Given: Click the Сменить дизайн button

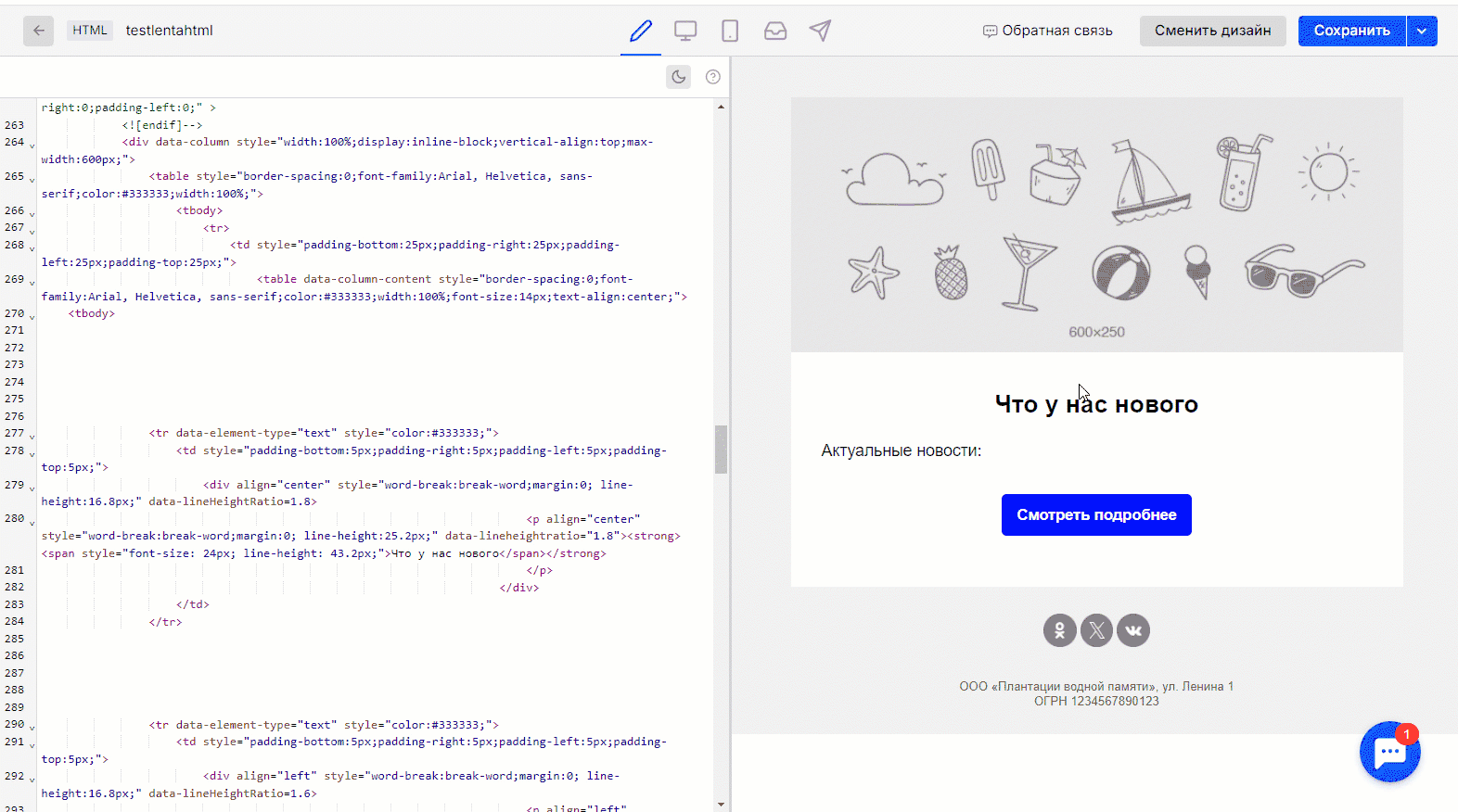Looking at the screenshot, I should point(1212,31).
